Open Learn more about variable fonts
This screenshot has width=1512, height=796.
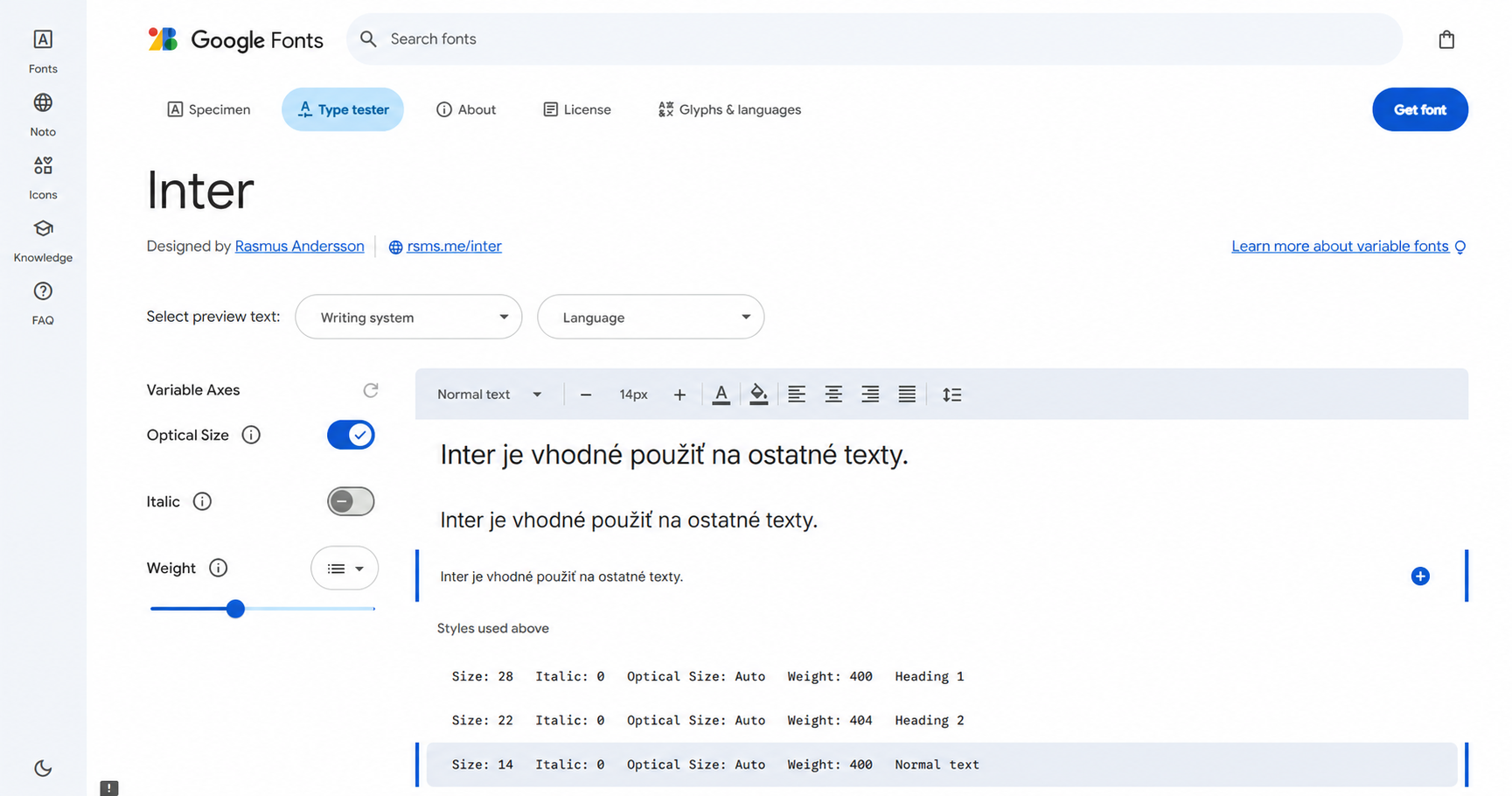(x=1340, y=247)
